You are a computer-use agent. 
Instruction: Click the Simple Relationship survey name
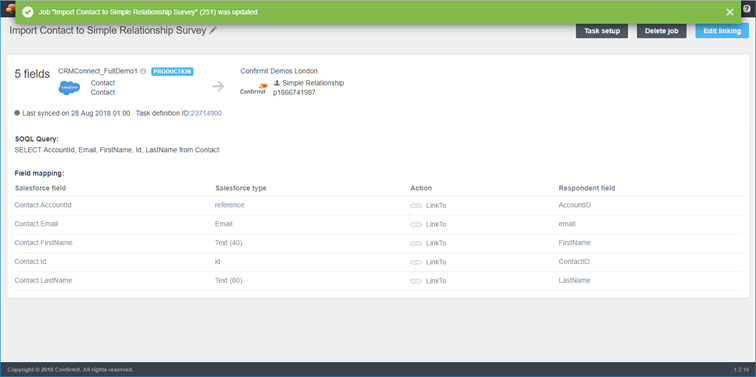coord(313,83)
